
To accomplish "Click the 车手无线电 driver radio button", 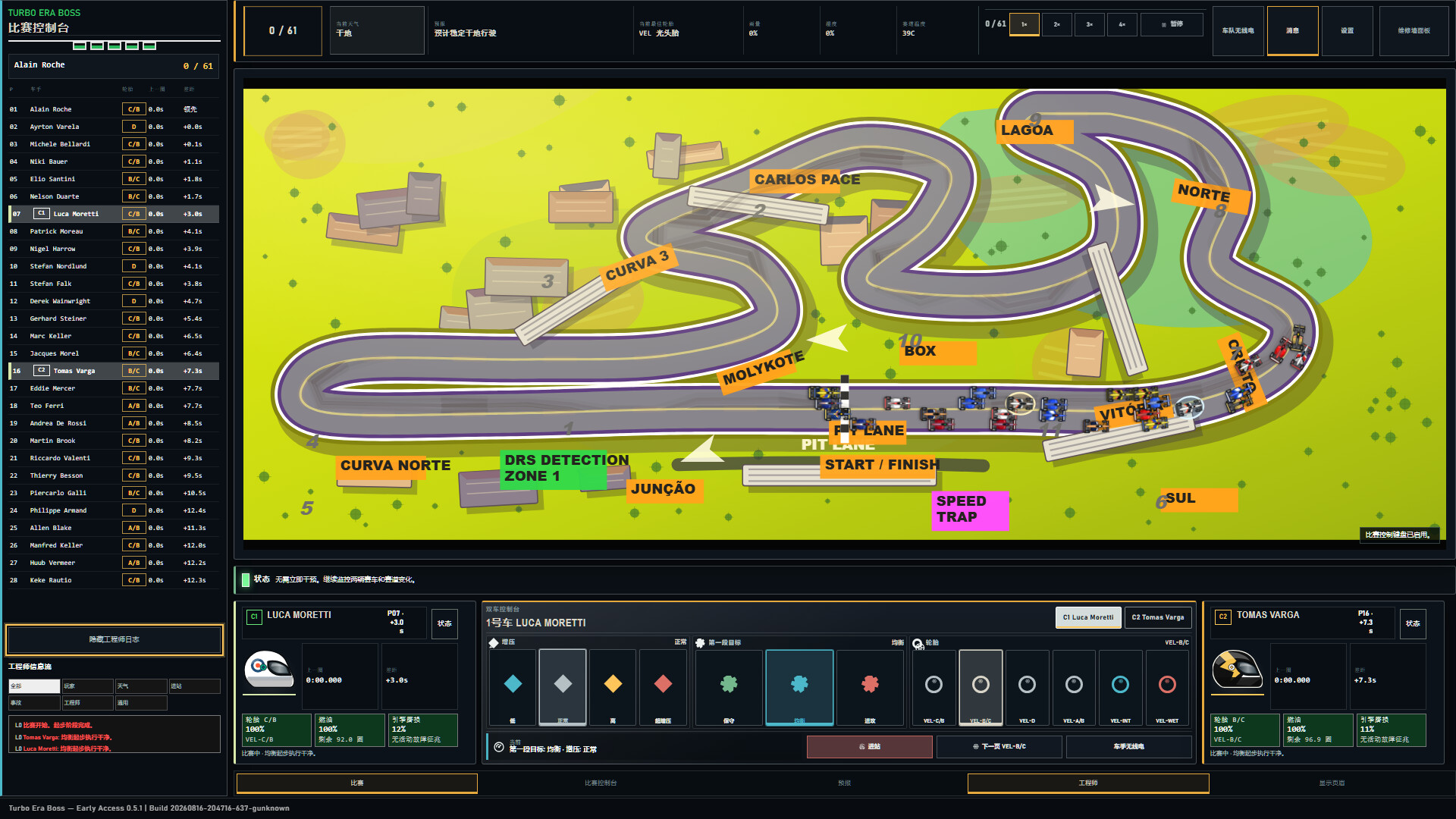I will coord(1129,747).
